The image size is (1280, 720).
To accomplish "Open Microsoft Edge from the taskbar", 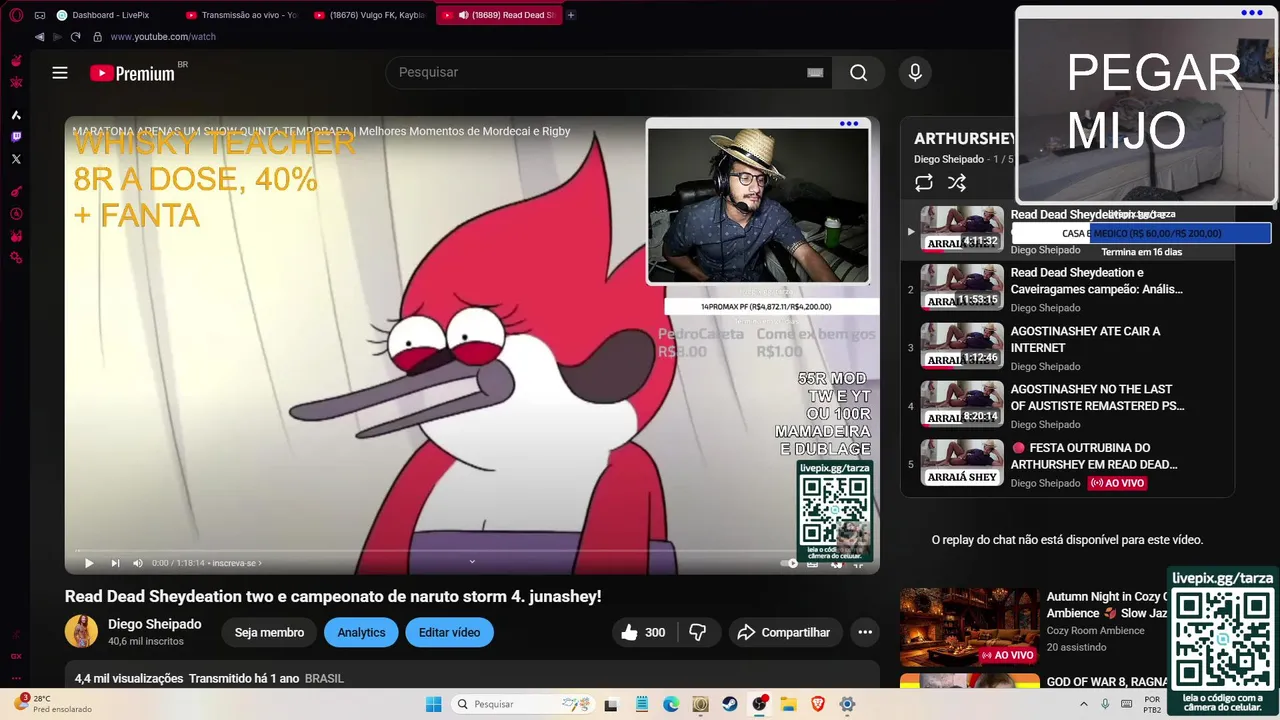I will [671, 704].
